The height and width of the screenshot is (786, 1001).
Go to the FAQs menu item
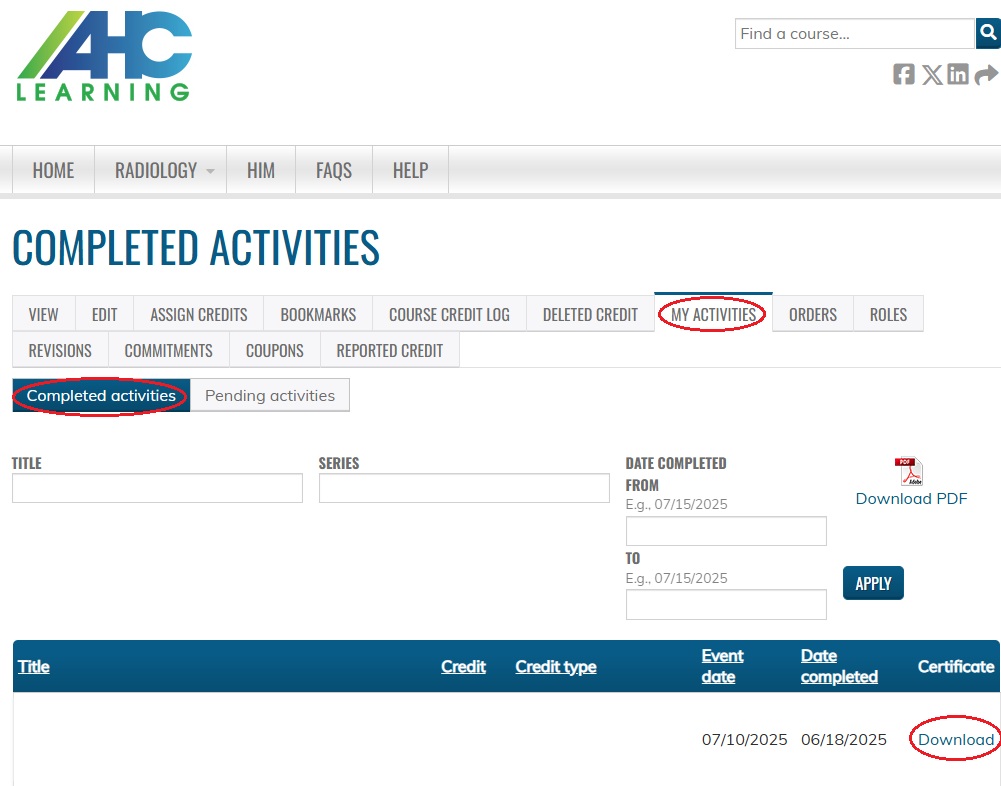tap(333, 171)
